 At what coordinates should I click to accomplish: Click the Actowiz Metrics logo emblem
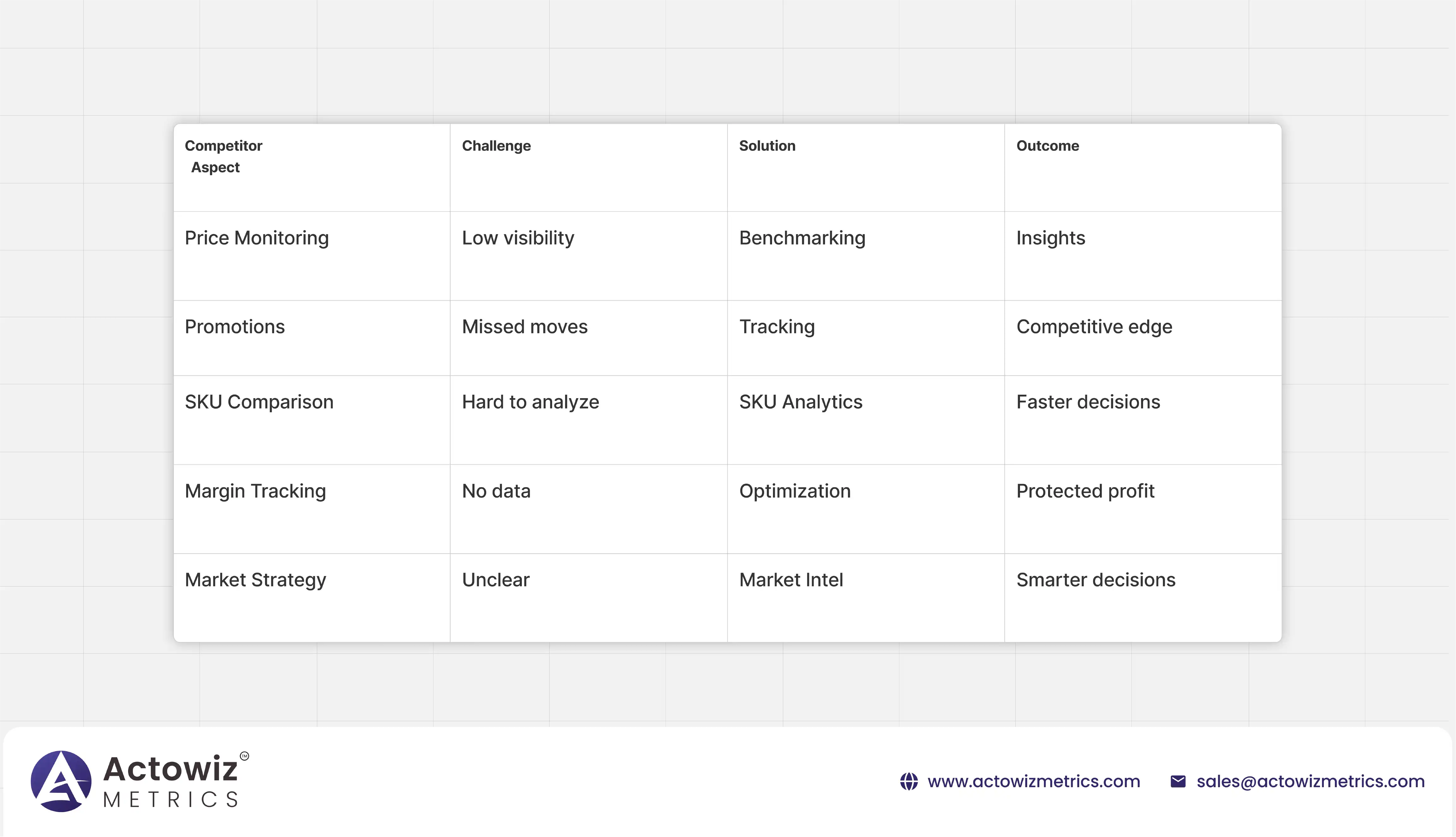tap(61, 781)
